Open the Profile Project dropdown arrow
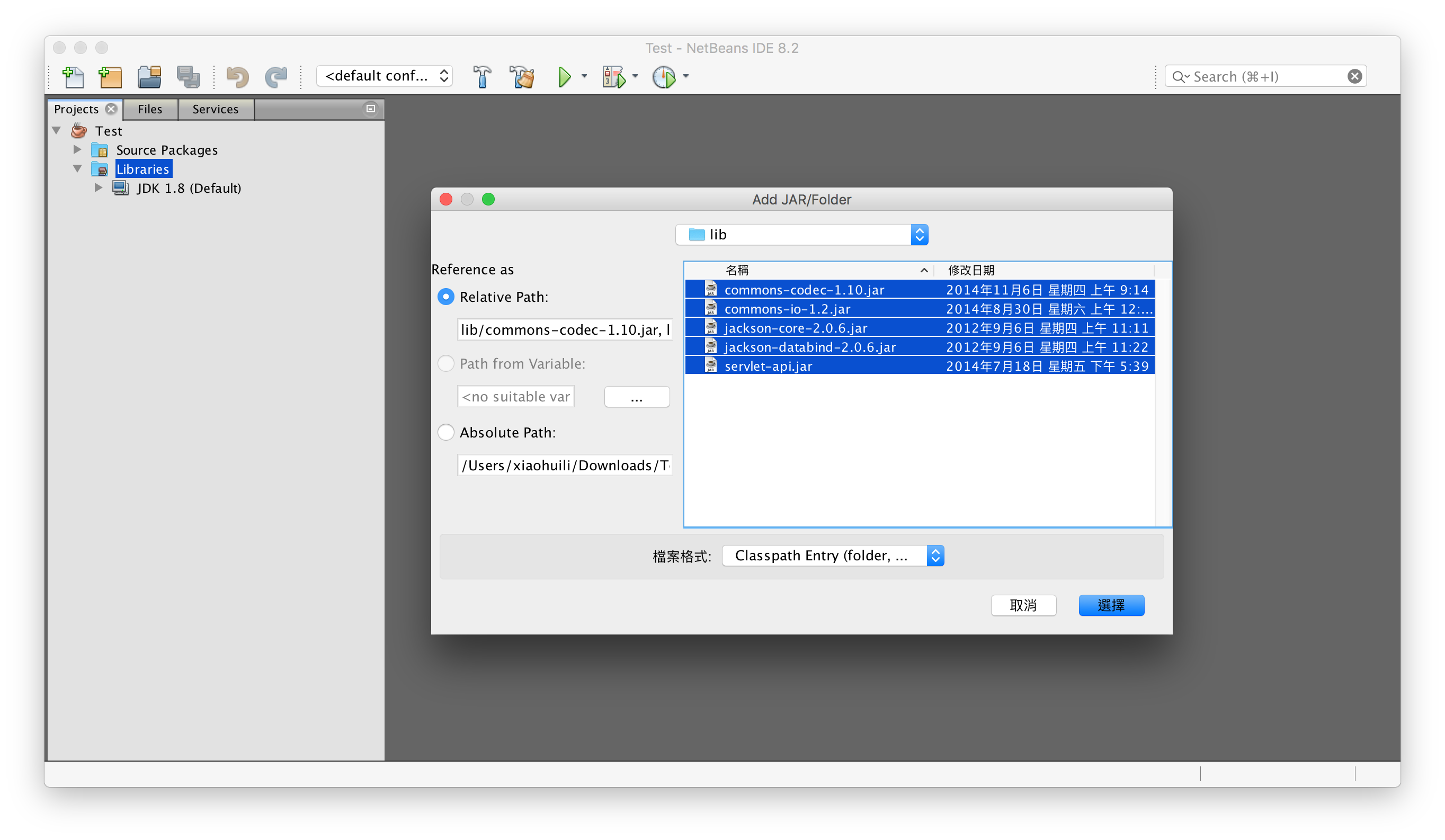The width and height of the screenshot is (1445, 840). tap(685, 76)
